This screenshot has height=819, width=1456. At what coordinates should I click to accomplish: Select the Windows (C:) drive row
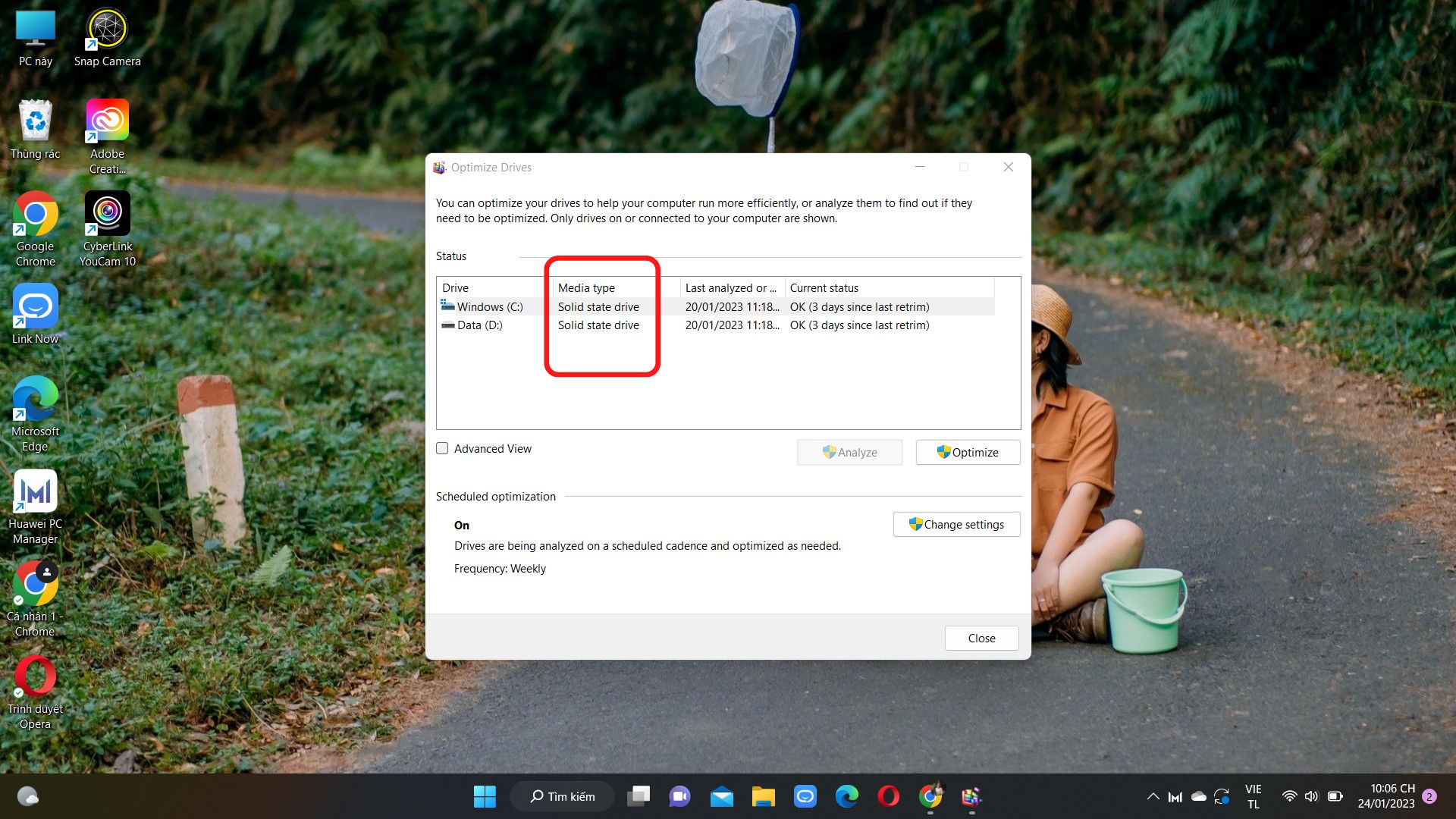[x=716, y=306]
